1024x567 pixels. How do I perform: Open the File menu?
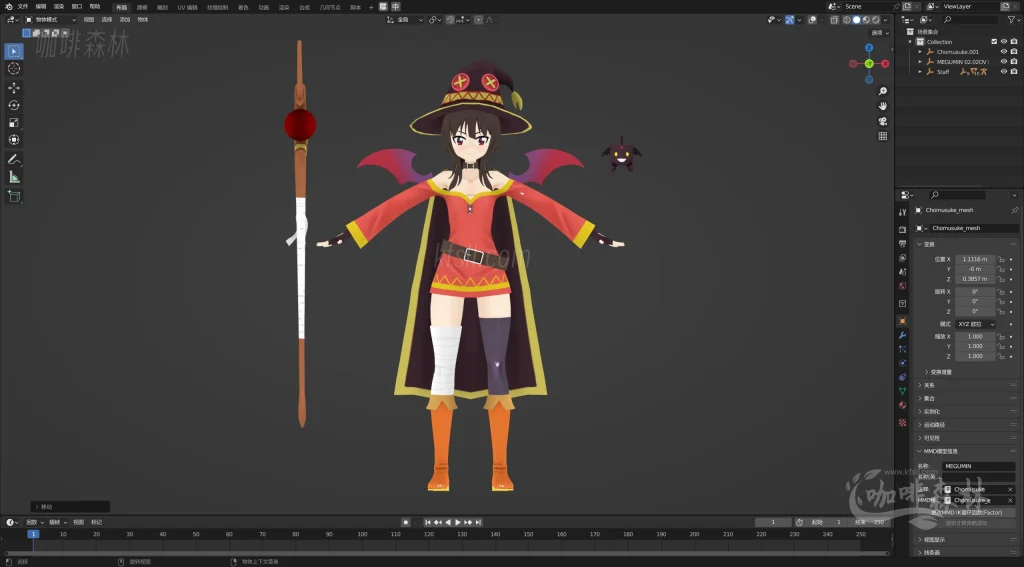(23, 7)
